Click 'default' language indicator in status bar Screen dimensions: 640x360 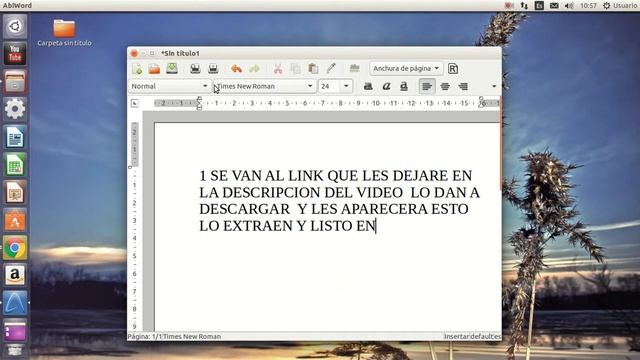[x=485, y=336]
